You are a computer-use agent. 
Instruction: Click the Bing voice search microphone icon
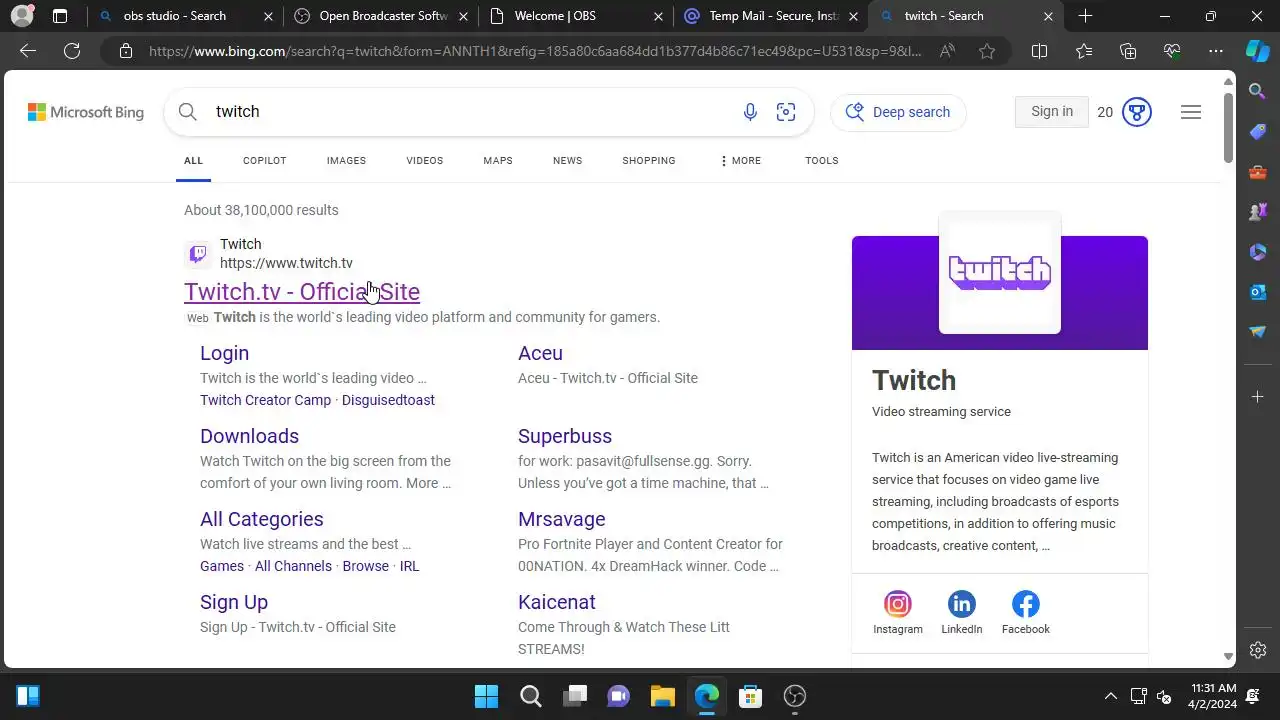click(750, 112)
